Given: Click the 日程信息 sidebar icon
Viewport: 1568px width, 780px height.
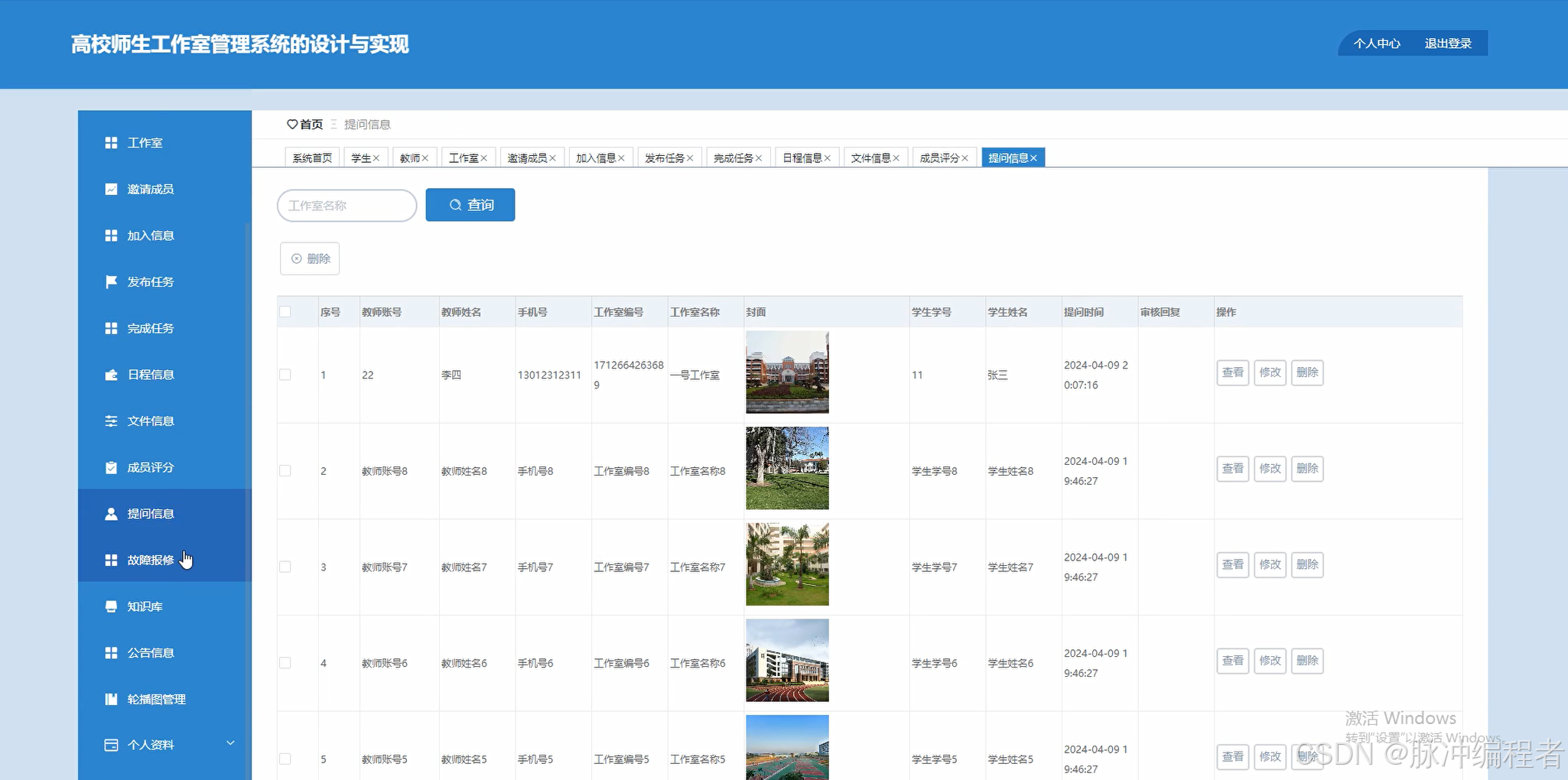Looking at the screenshot, I should pyautogui.click(x=111, y=375).
